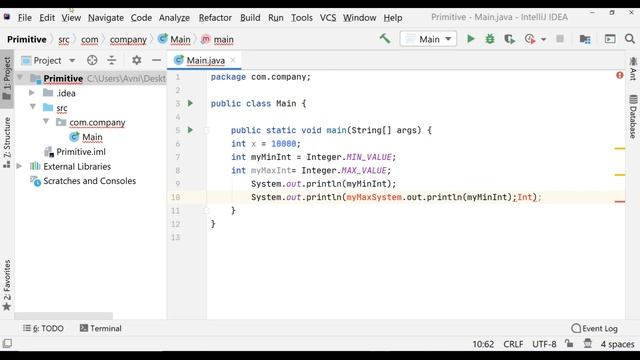Open the Refactor menu
The height and width of the screenshot is (360, 640).
[215, 18]
